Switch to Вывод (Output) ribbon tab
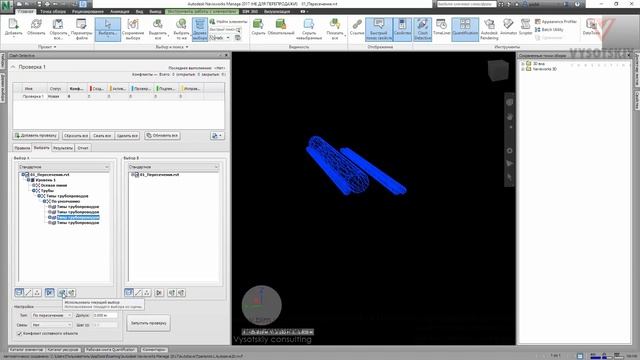Viewport: 640px width, 360px height. click(155, 11)
